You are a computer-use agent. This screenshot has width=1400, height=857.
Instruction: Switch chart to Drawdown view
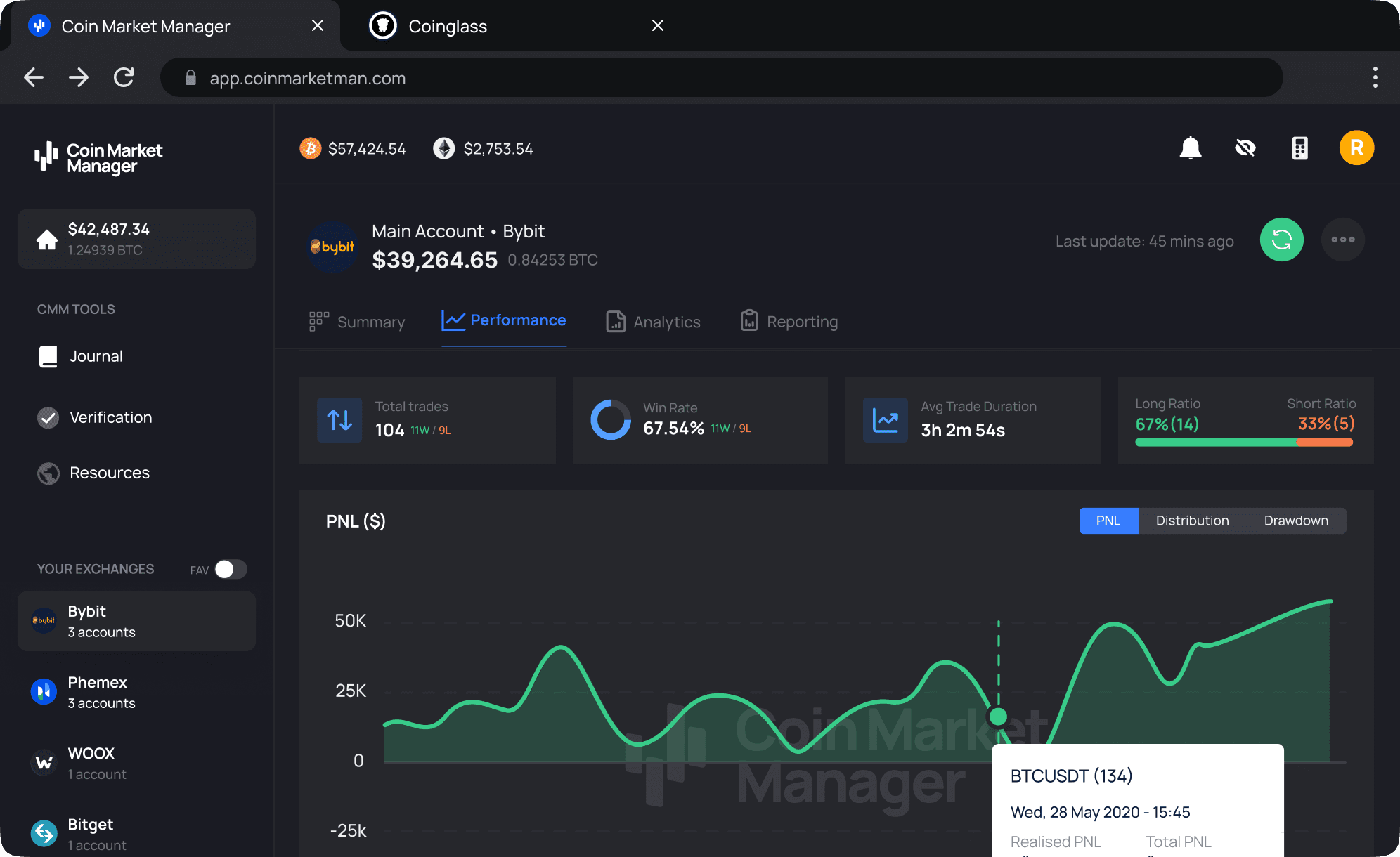[1296, 521]
